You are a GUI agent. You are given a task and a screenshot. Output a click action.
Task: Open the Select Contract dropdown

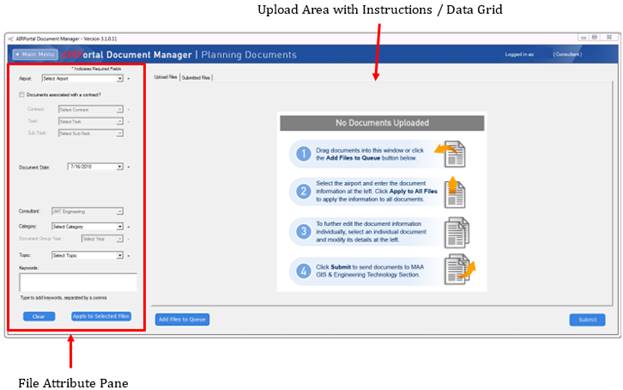pos(91,109)
